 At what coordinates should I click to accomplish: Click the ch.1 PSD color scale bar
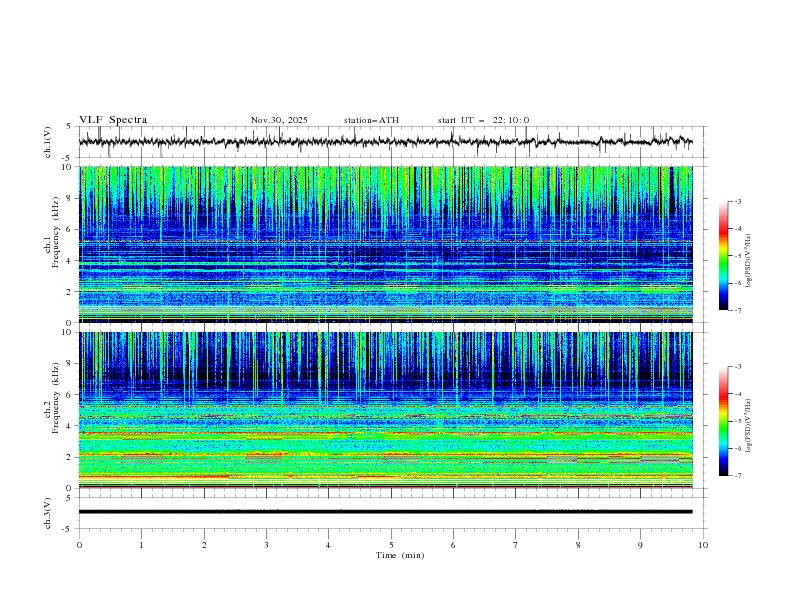coord(724,256)
